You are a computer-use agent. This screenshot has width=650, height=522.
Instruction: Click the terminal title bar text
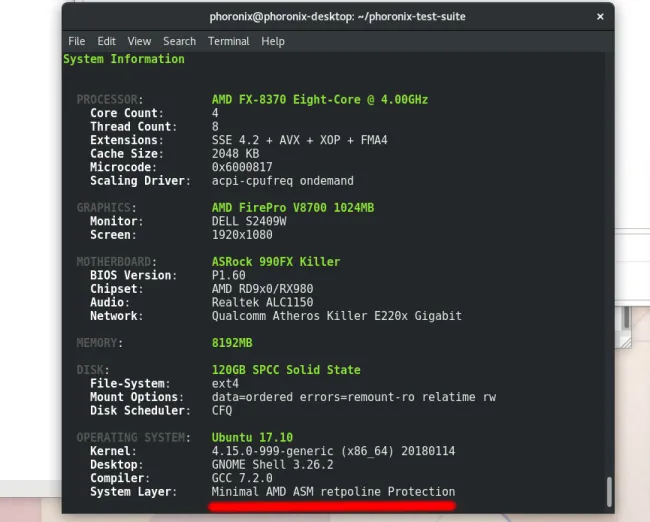pos(337,17)
